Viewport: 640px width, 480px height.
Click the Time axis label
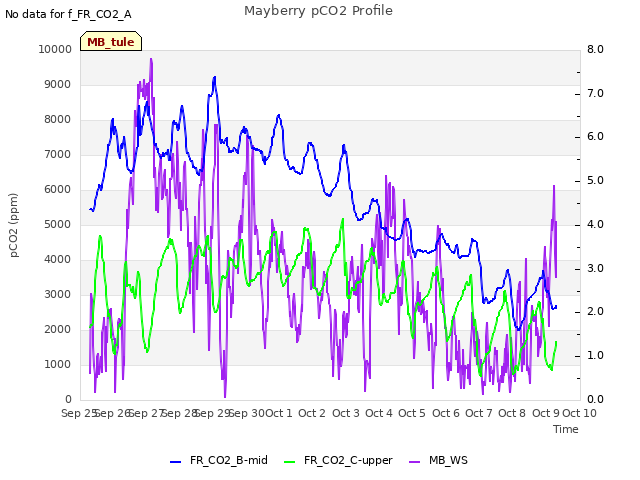click(566, 429)
